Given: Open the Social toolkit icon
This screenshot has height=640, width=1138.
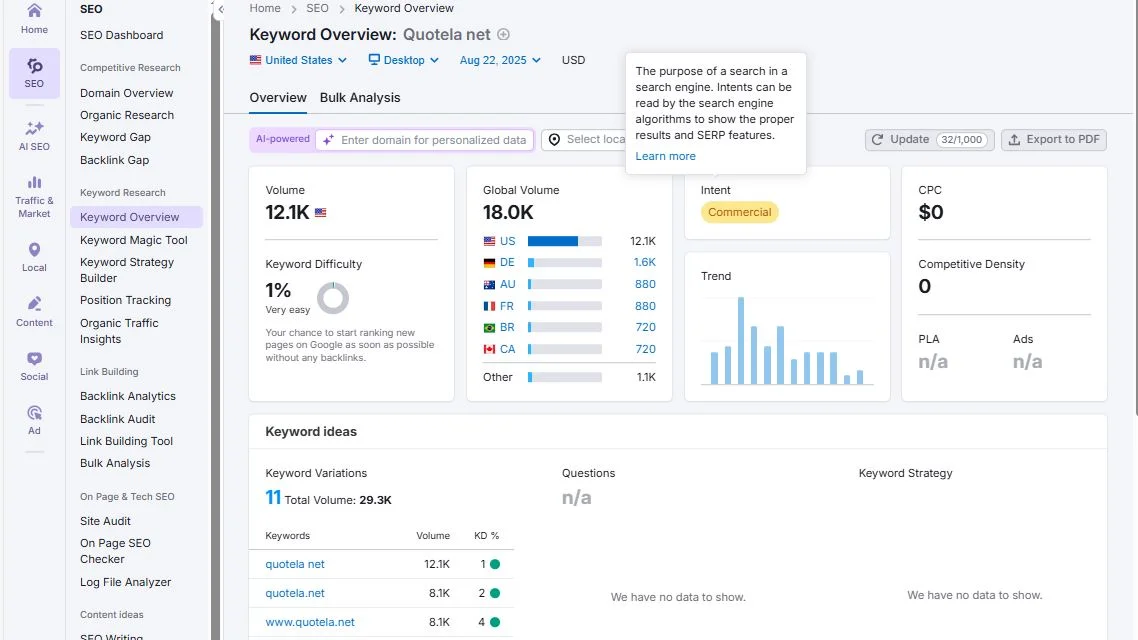Looking at the screenshot, I should [x=33, y=362].
